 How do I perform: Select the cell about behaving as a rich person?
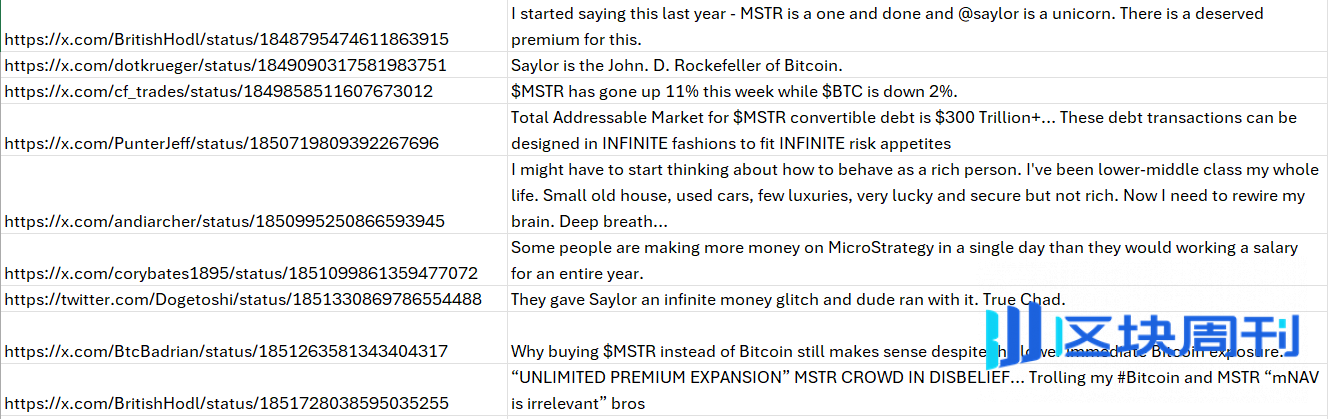917,195
